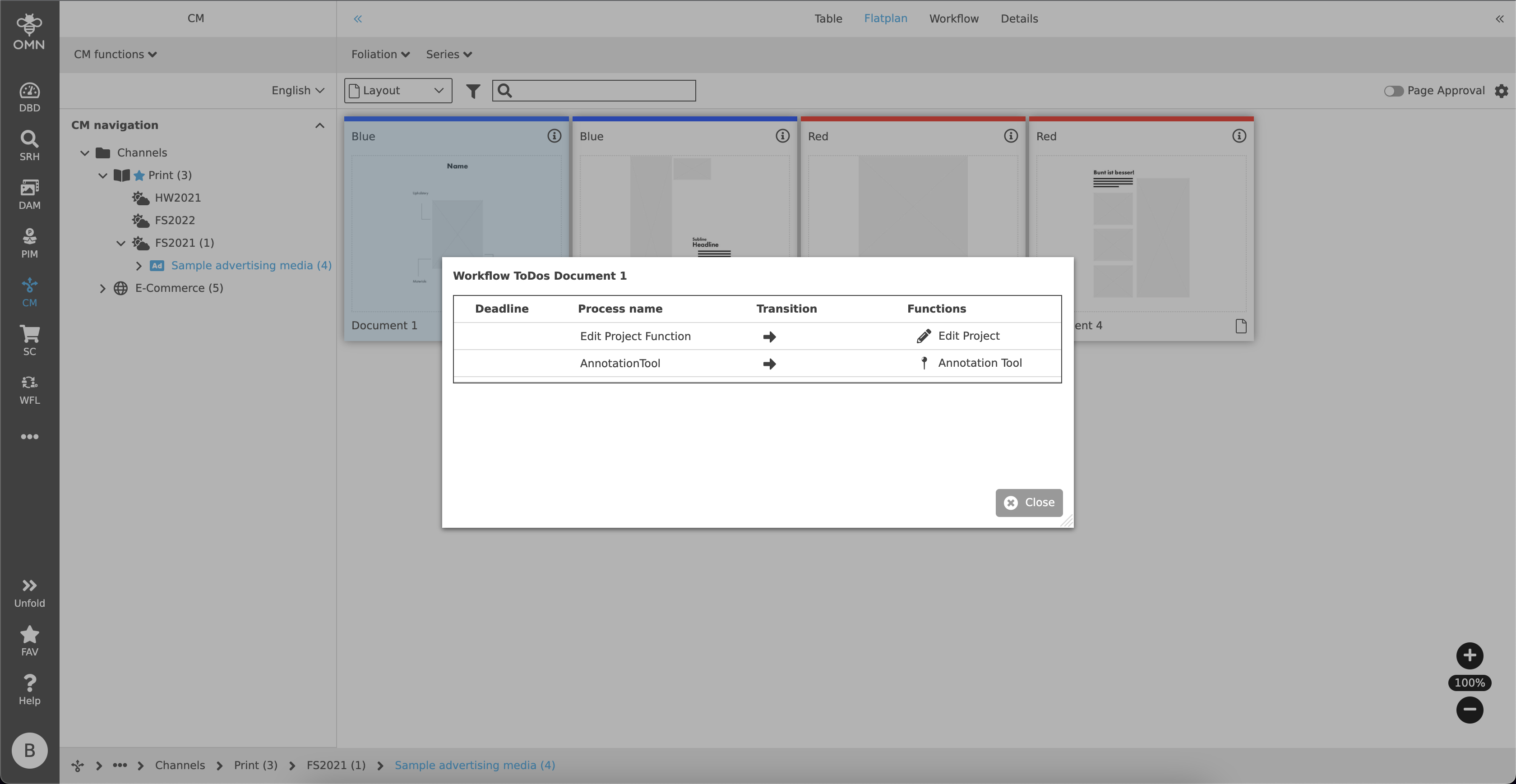Open the Layout dropdown
This screenshot has height=784, width=1516.
[397, 91]
